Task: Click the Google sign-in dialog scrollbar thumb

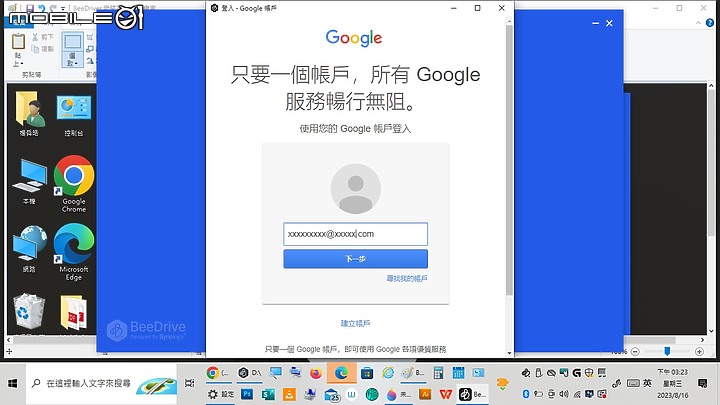Action: click(509, 161)
